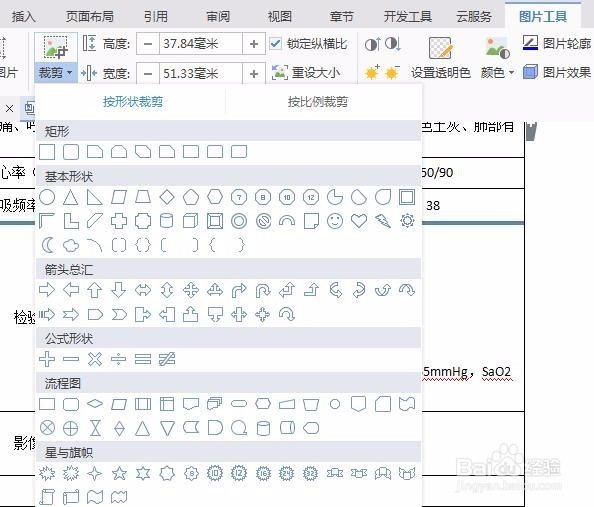The width and height of the screenshot is (594, 507).
Task: Select the donut ring shape
Action: (x=239, y=221)
